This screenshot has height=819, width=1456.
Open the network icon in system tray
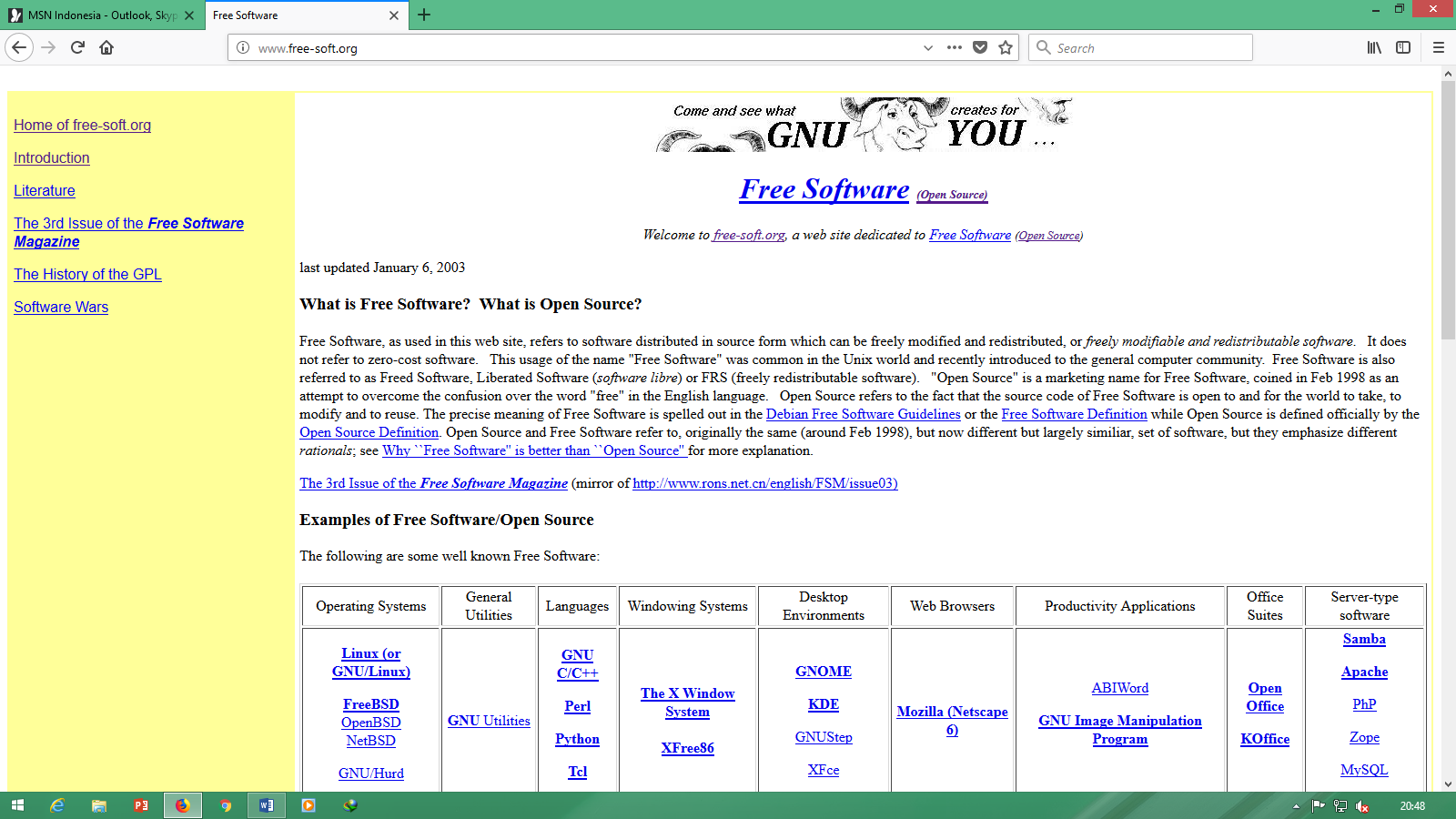click(x=1340, y=805)
